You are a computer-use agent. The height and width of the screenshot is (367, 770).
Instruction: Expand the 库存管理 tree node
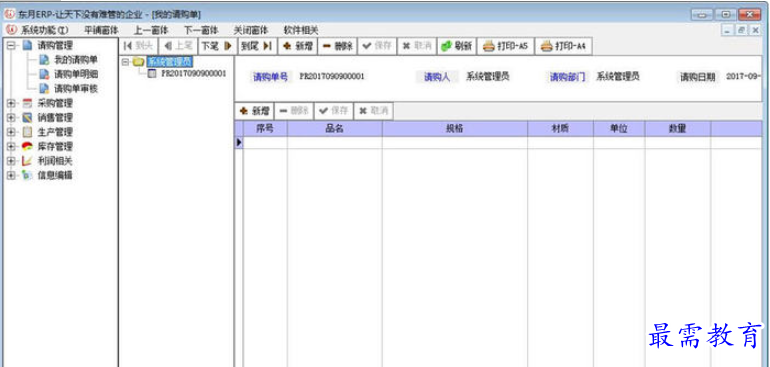(11, 146)
